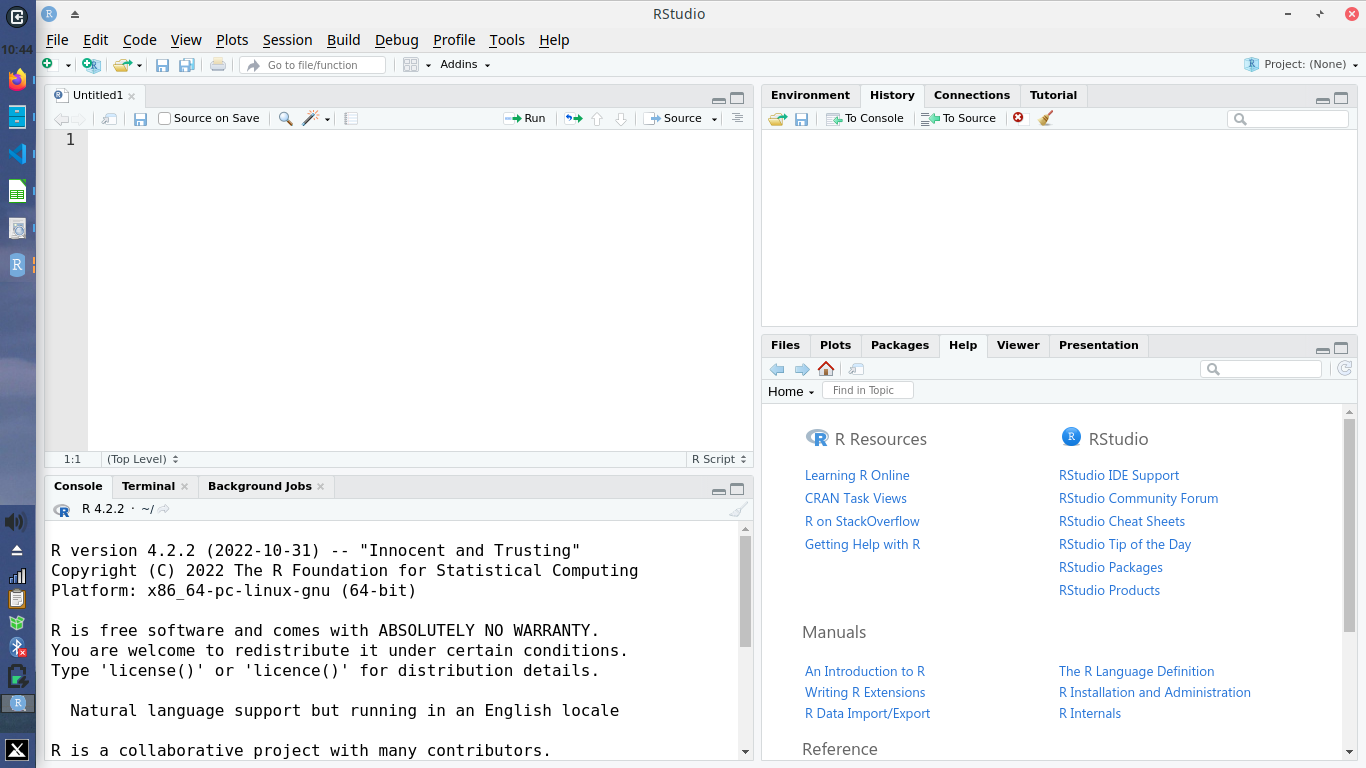Save history to file icon

[x=801, y=118]
